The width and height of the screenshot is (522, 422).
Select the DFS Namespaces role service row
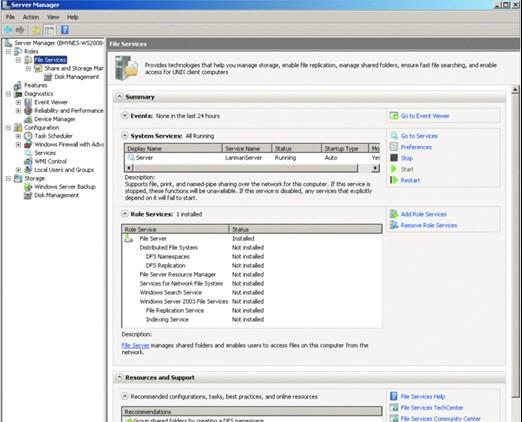[252, 257]
